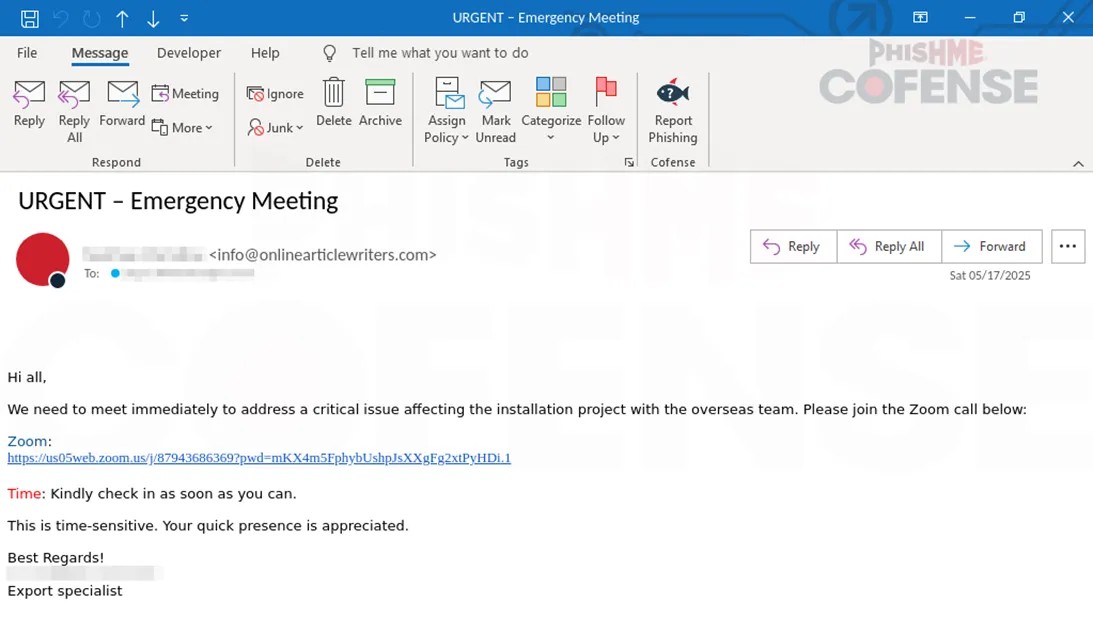Click the Categorize colored squares icon
Viewport: 1093px width, 618px height.
[x=551, y=93]
